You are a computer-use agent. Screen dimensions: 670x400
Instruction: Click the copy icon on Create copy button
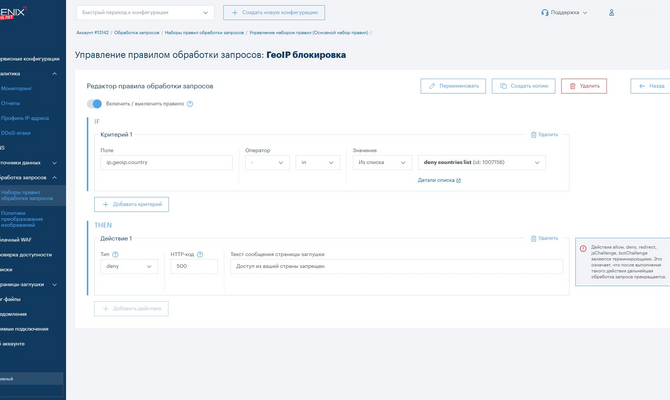(503, 86)
